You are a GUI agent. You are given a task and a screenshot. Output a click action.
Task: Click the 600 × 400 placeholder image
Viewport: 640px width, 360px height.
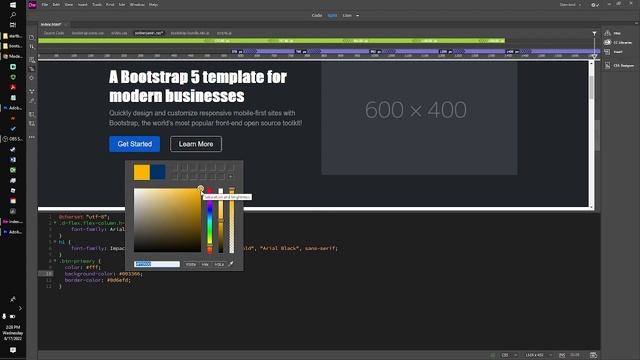pyautogui.click(x=419, y=118)
